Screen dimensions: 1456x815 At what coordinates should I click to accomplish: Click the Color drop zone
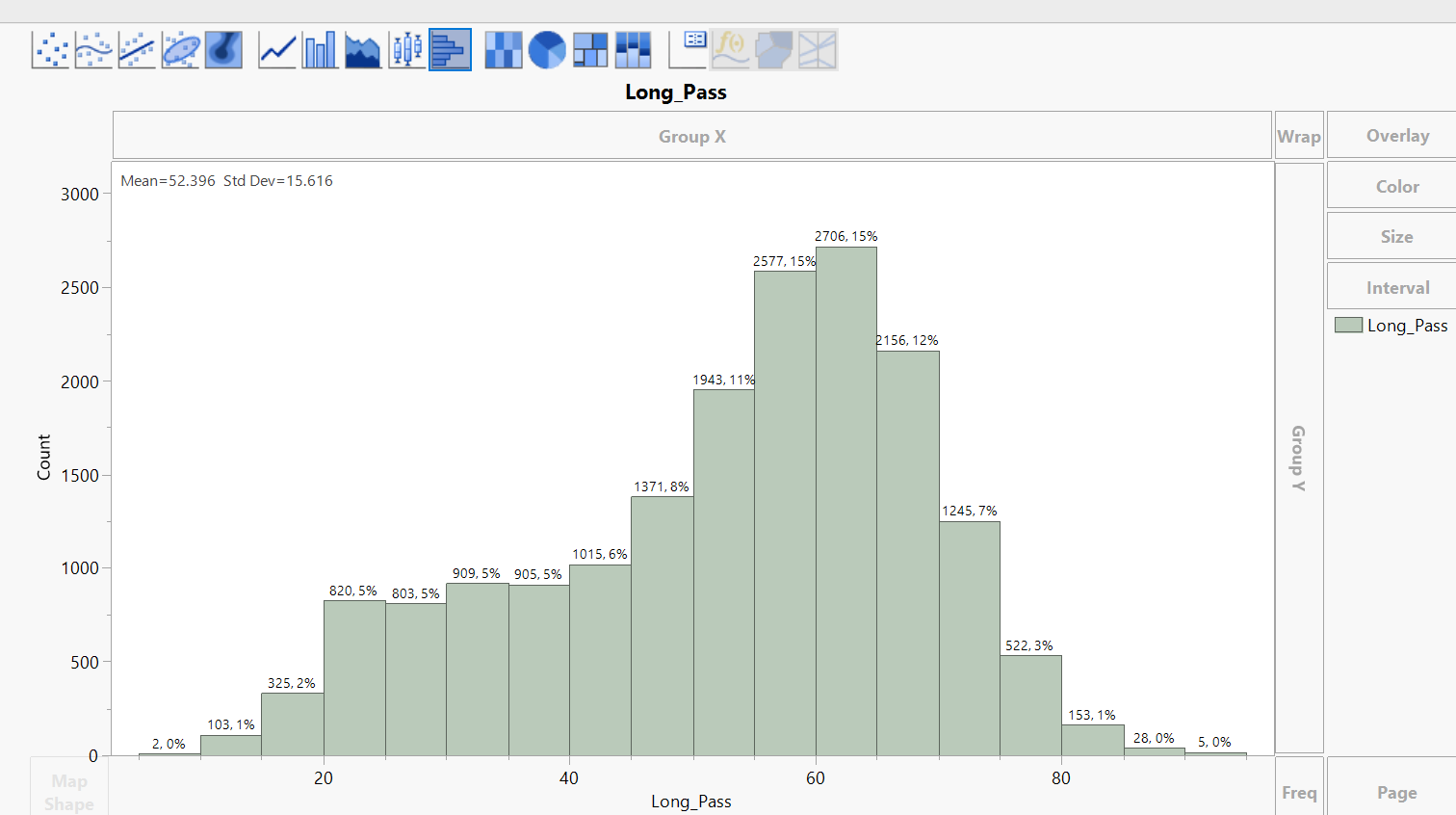(x=1396, y=185)
